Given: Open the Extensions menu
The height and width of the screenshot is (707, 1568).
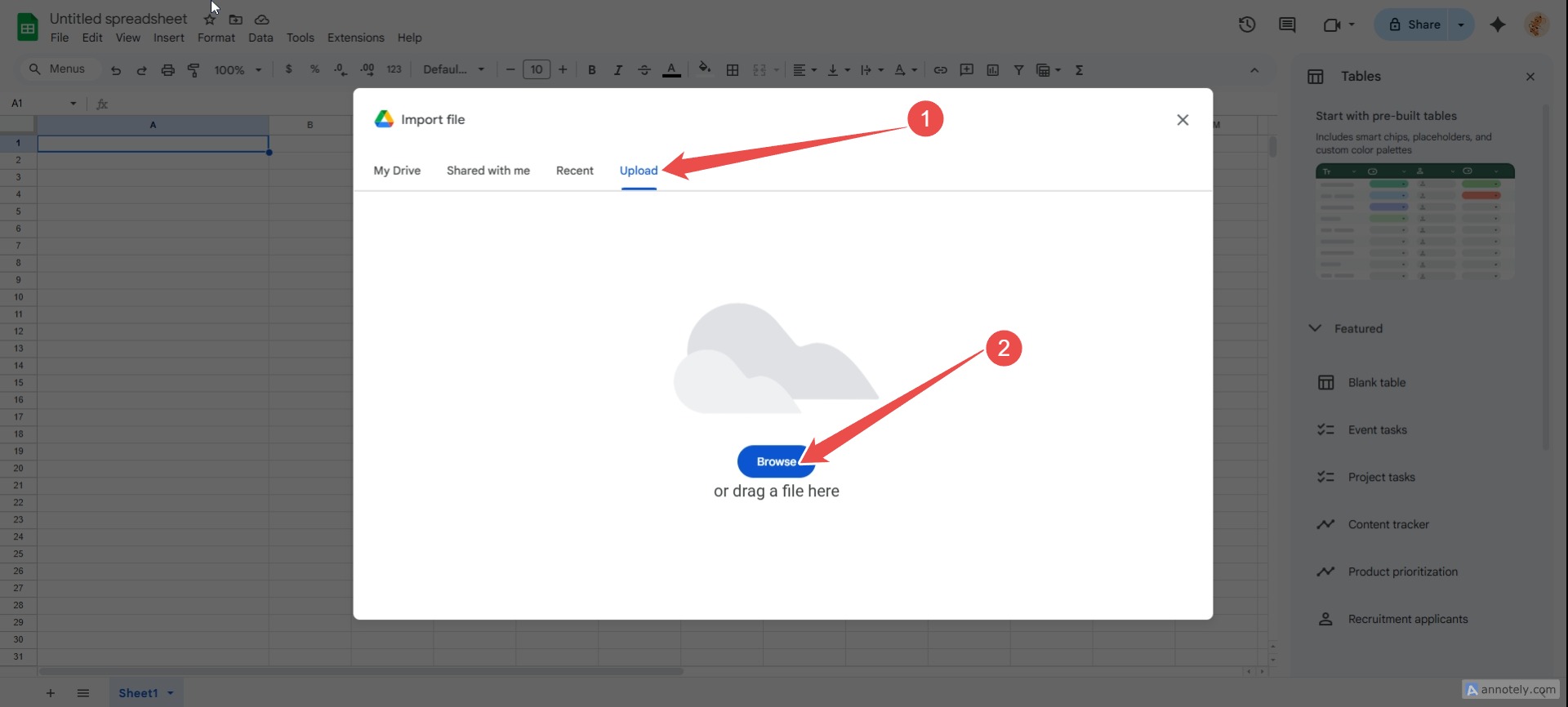Looking at the screenshot, I should [355, 38].
